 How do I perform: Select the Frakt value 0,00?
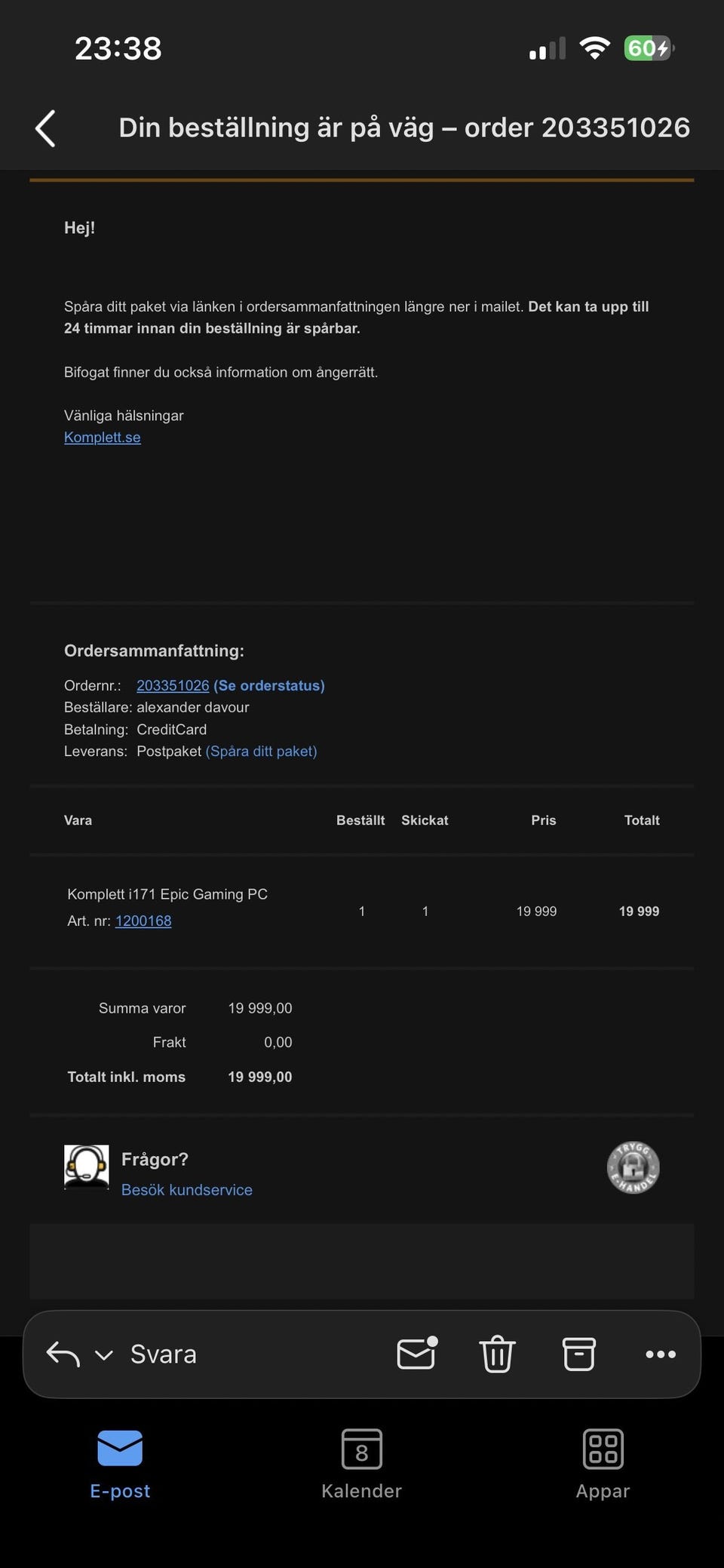point(278,1042)
